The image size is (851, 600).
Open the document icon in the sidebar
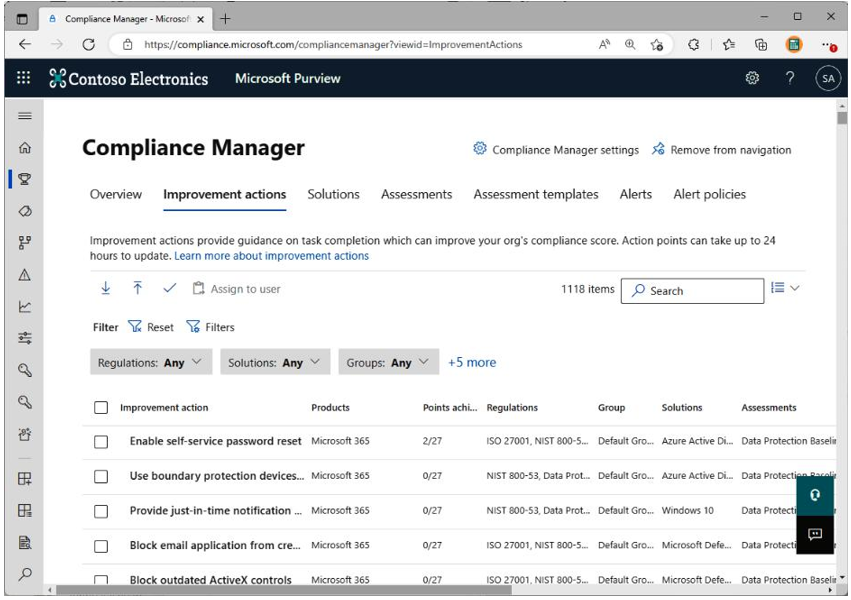(24, 542)
